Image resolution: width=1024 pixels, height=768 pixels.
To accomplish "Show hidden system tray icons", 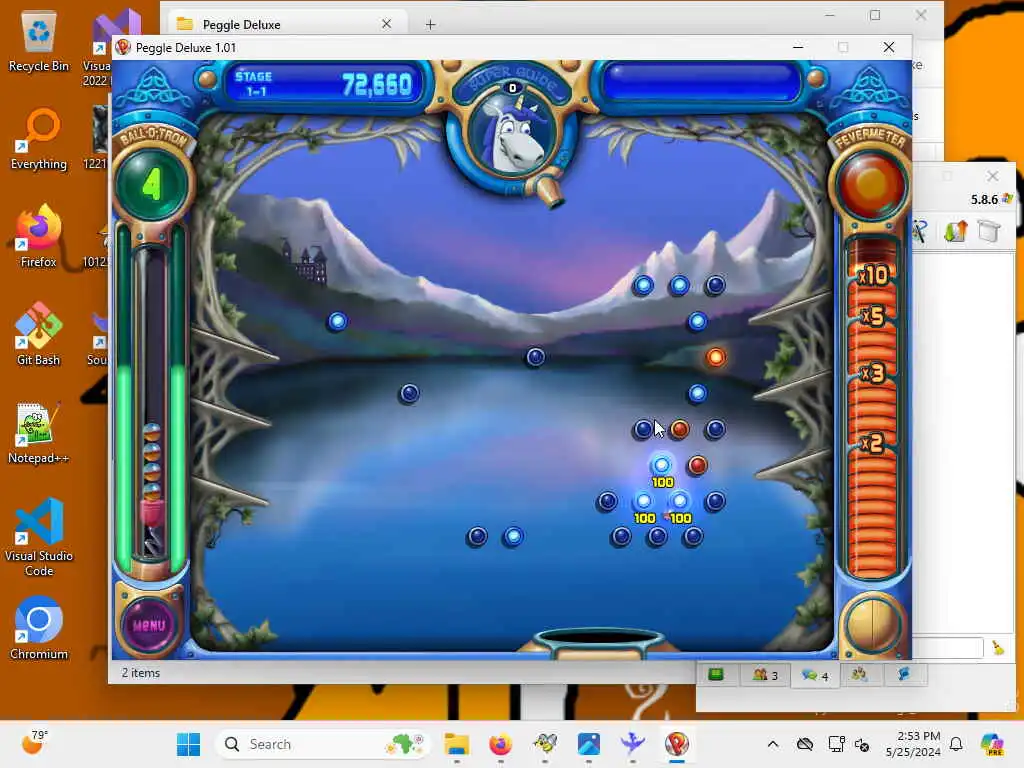I will coord(773,744).
